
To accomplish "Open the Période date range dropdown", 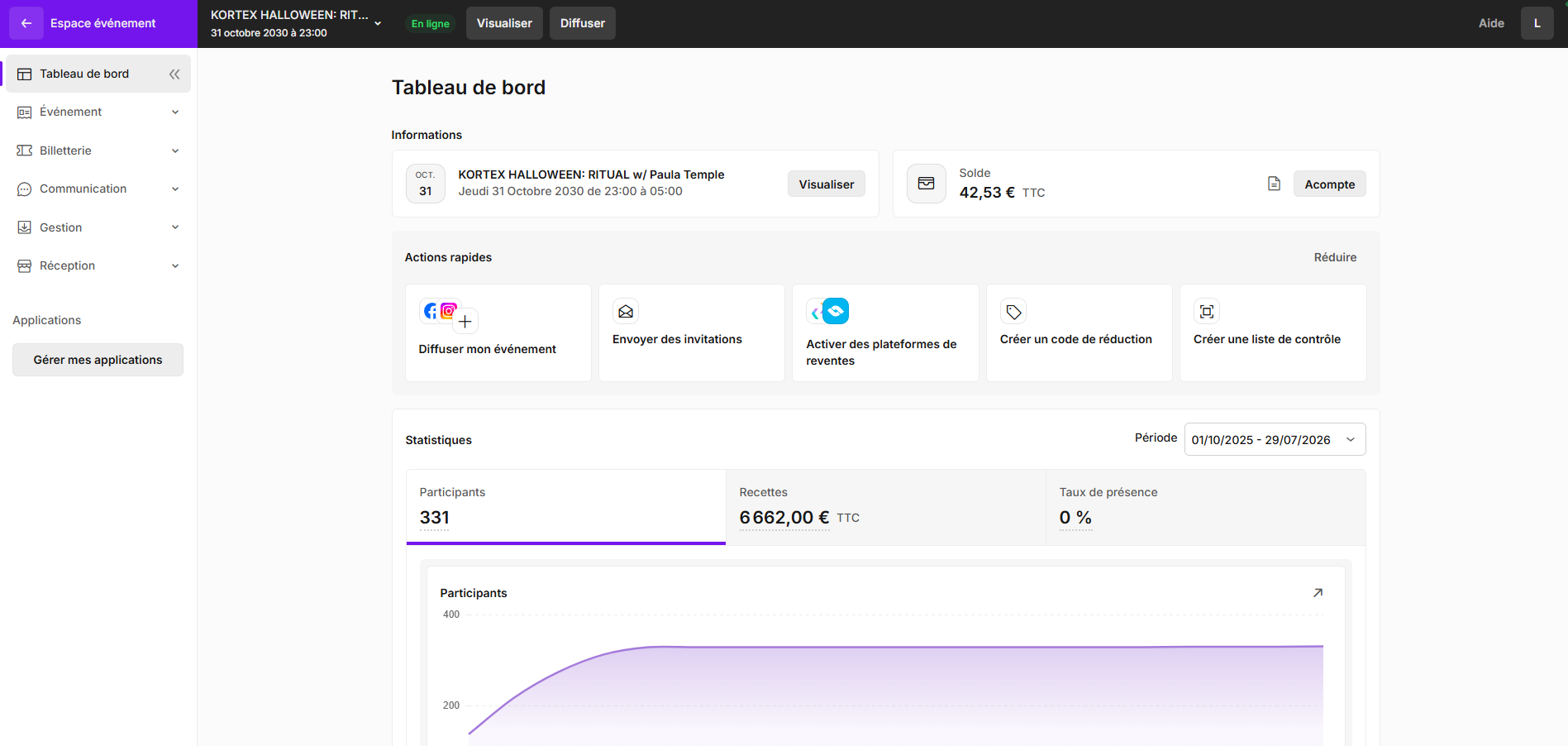I will pyautogui.click(x=1275, y=439).
